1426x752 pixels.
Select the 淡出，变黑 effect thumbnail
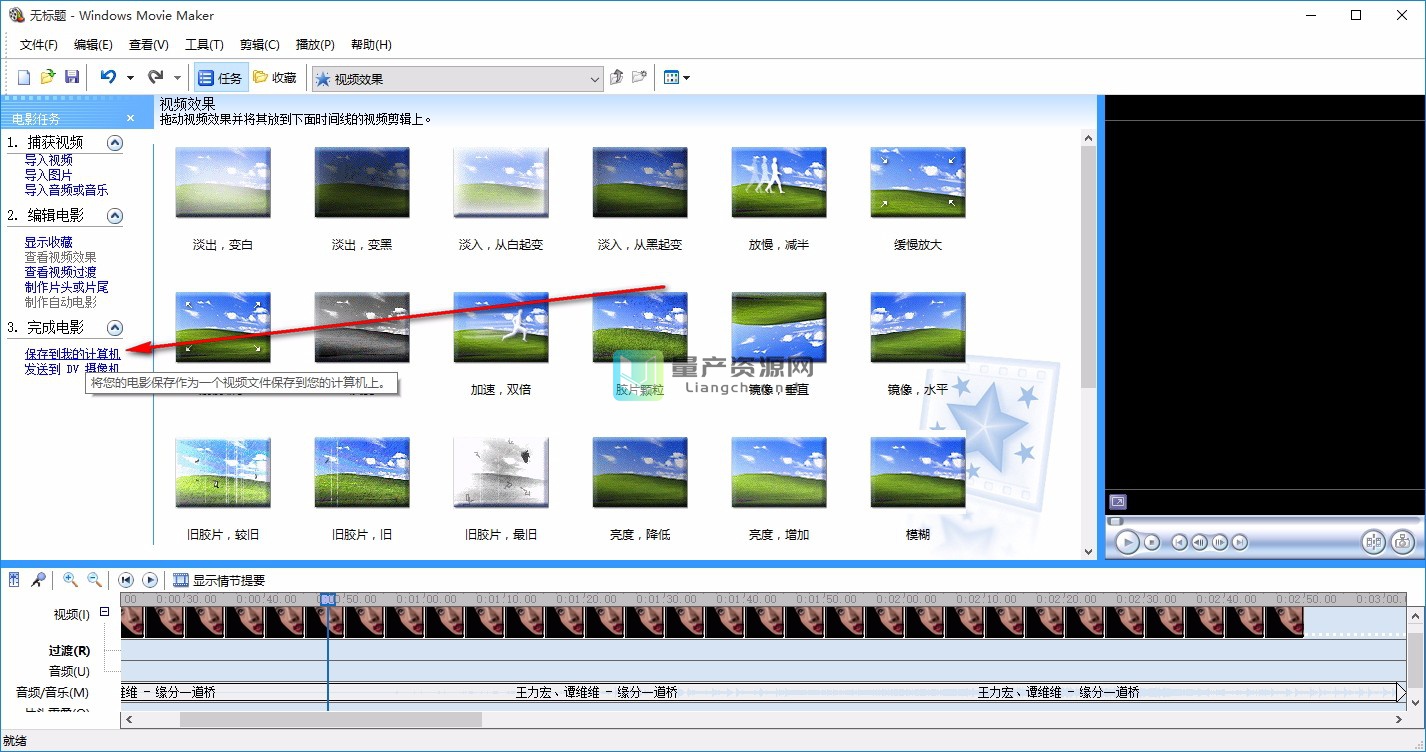[x=361, y=182]
